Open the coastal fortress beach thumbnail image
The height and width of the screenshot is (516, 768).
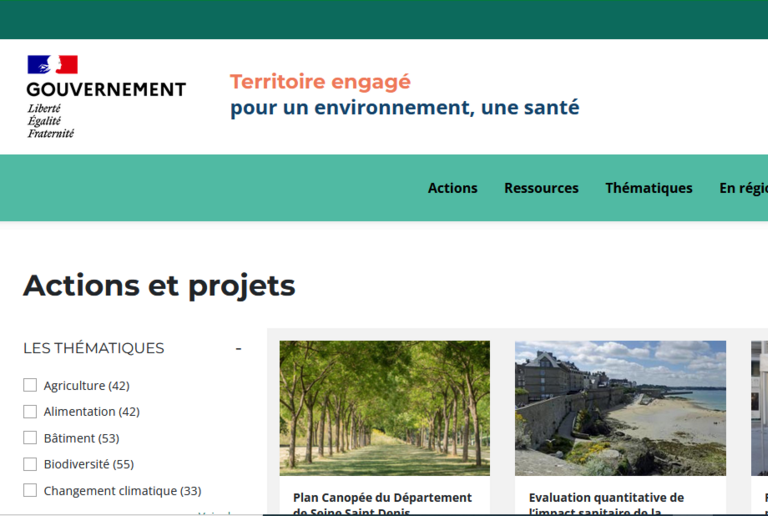click(620, 408)
